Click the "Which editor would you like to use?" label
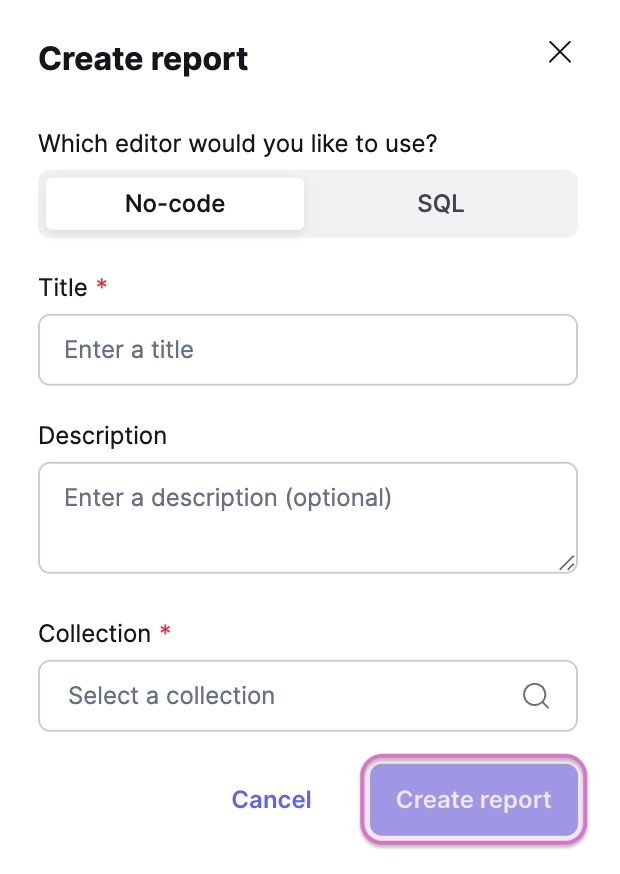This screenshot has width=620, height=874. tap(238, 143)
